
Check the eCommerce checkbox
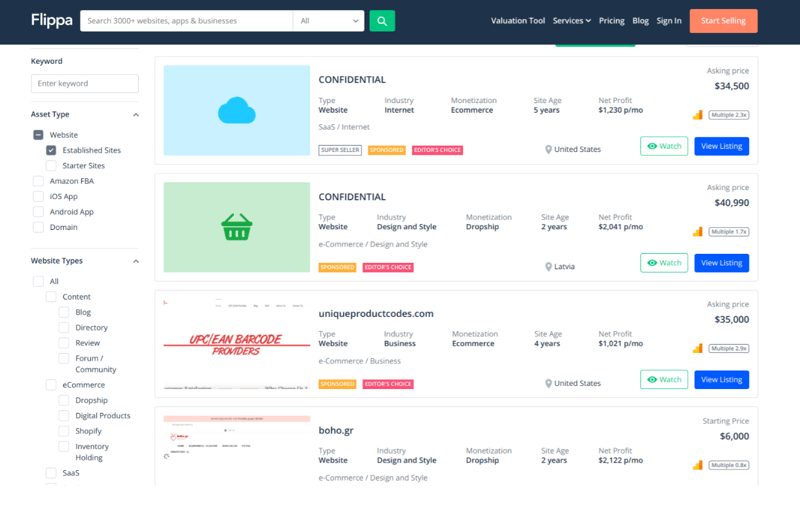(x=51, y=385)
